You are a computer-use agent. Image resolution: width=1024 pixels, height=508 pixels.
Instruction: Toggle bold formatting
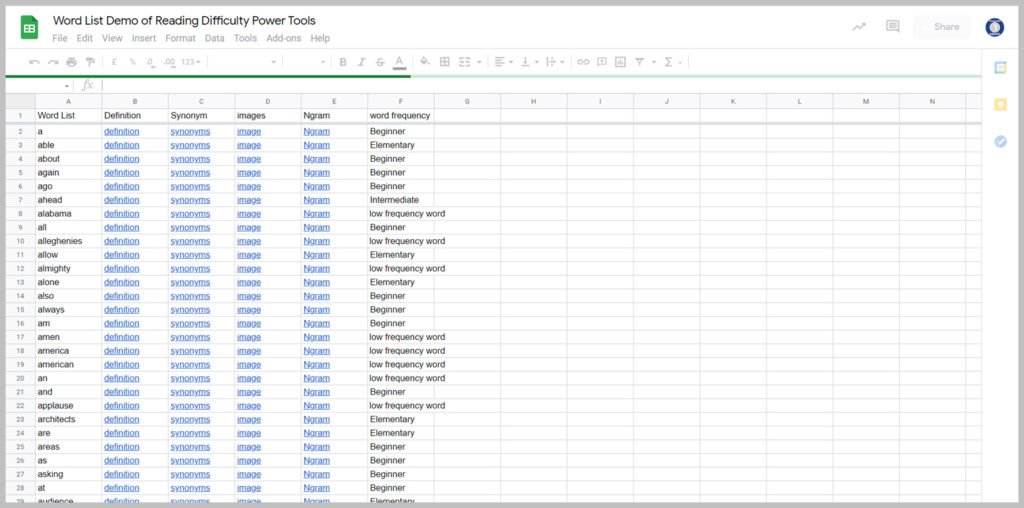point(343,62)
